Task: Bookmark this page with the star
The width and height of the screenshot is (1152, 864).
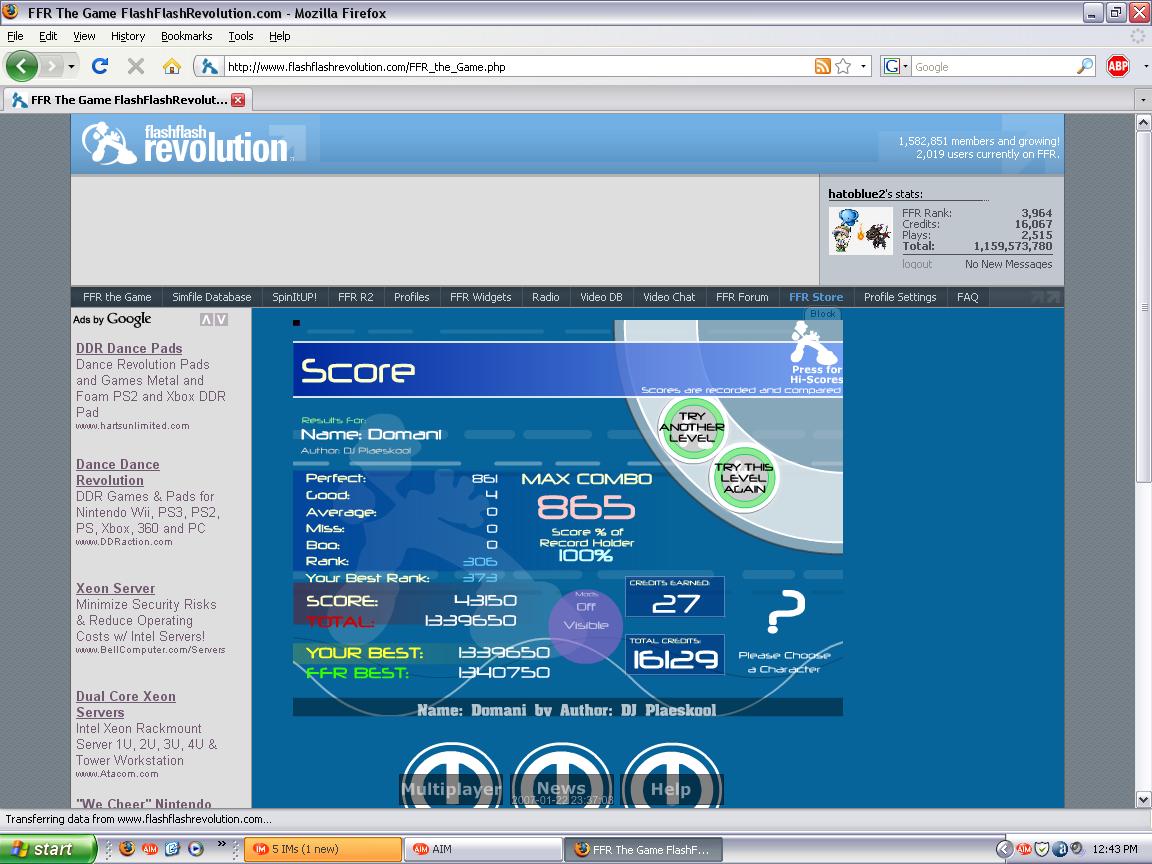Action: click(843, 66)
